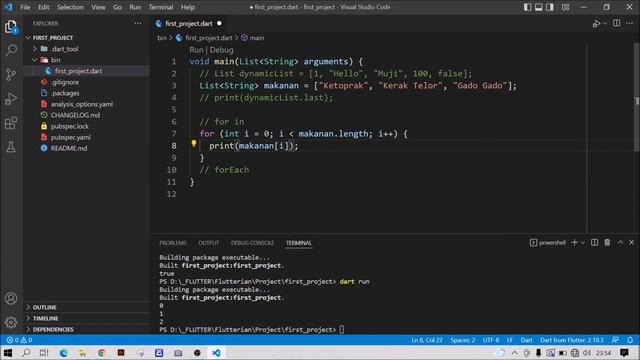Switch to the DEBUG CONSOLE tab

tap(252, 243)
